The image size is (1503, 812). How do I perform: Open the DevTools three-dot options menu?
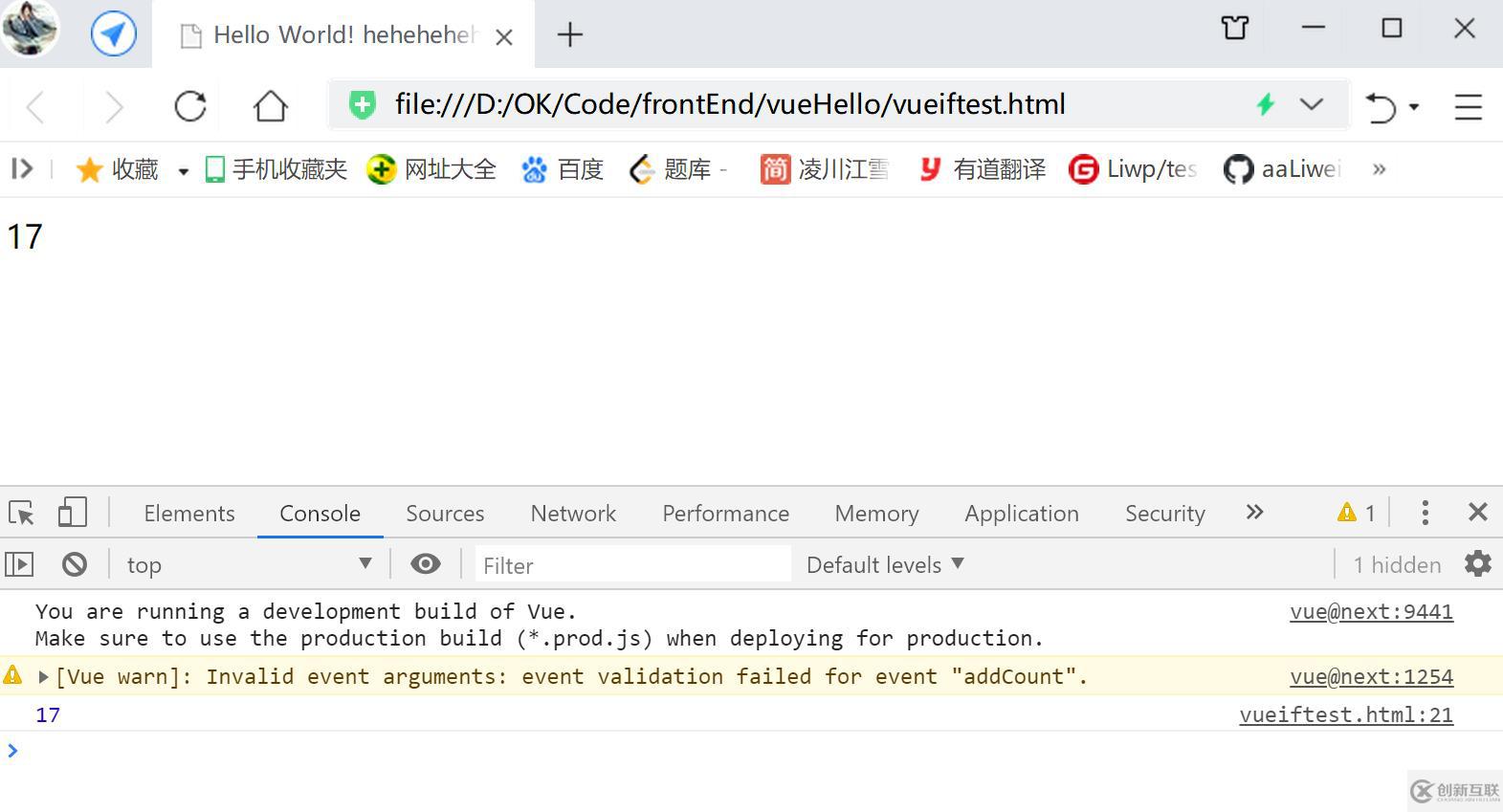click(x=1425, y=513)
